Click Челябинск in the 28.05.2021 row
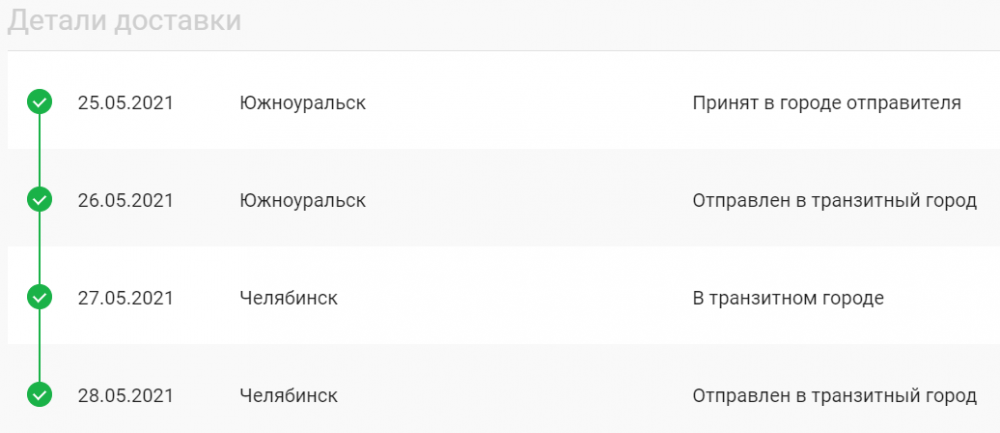Image resolution: width=1000 pixels, height=433 pixels. pyautogui.click(x=289, y=395)
